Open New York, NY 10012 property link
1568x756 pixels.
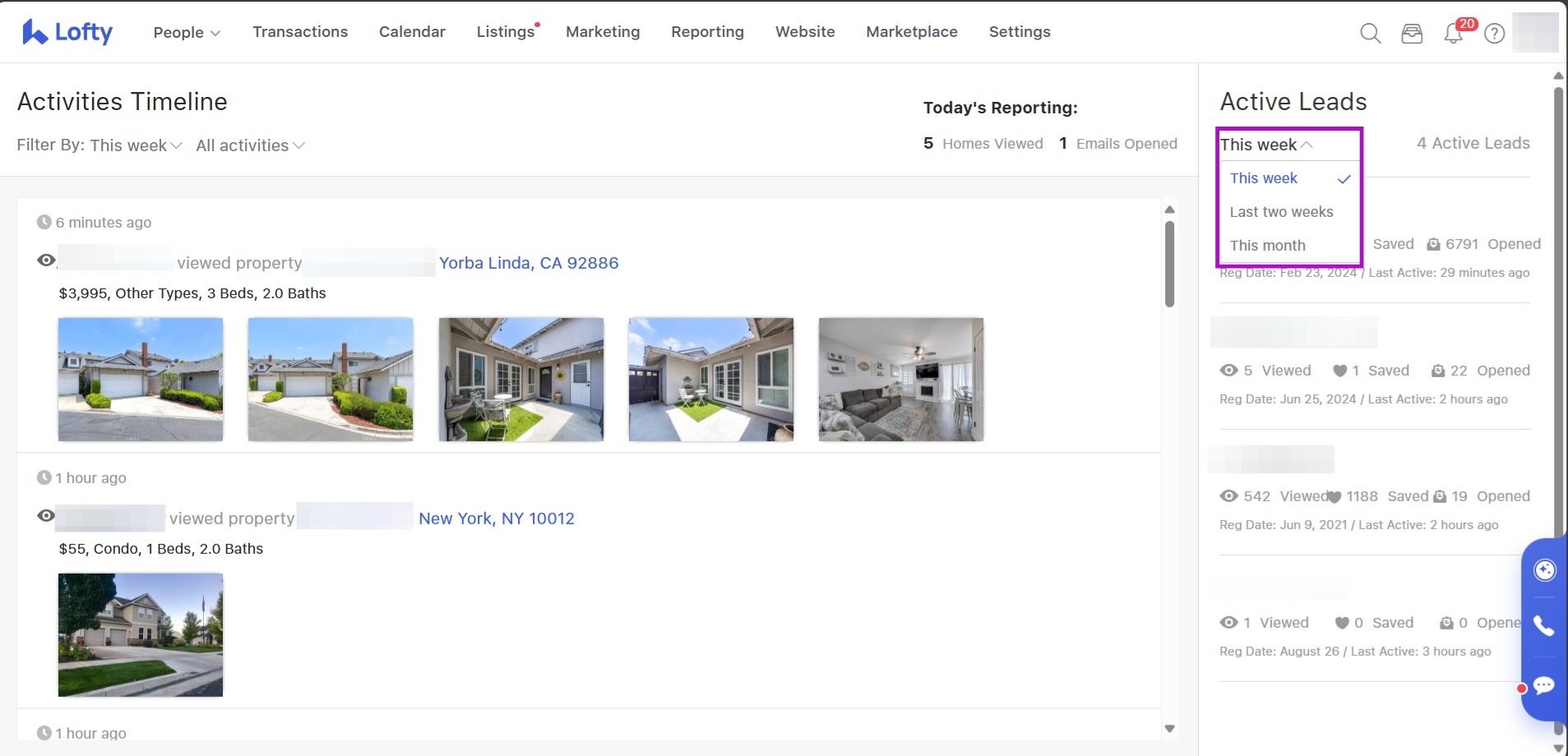click(497, 519)
